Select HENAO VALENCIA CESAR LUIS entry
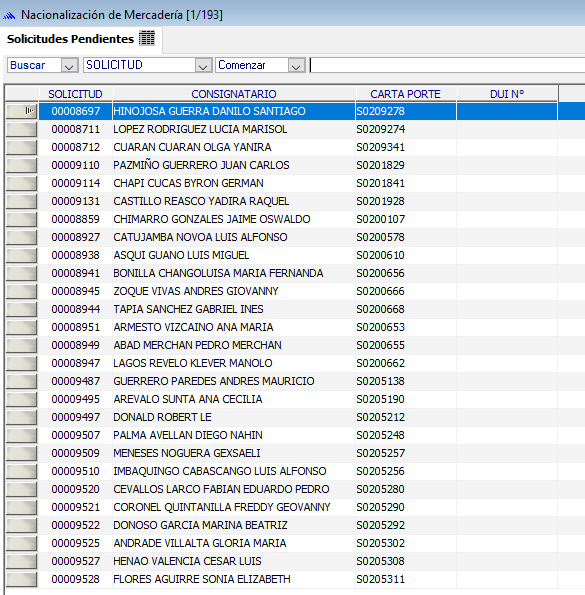Image resolution: width=585 pixels, height=595 pixels. tap(187, 561)
